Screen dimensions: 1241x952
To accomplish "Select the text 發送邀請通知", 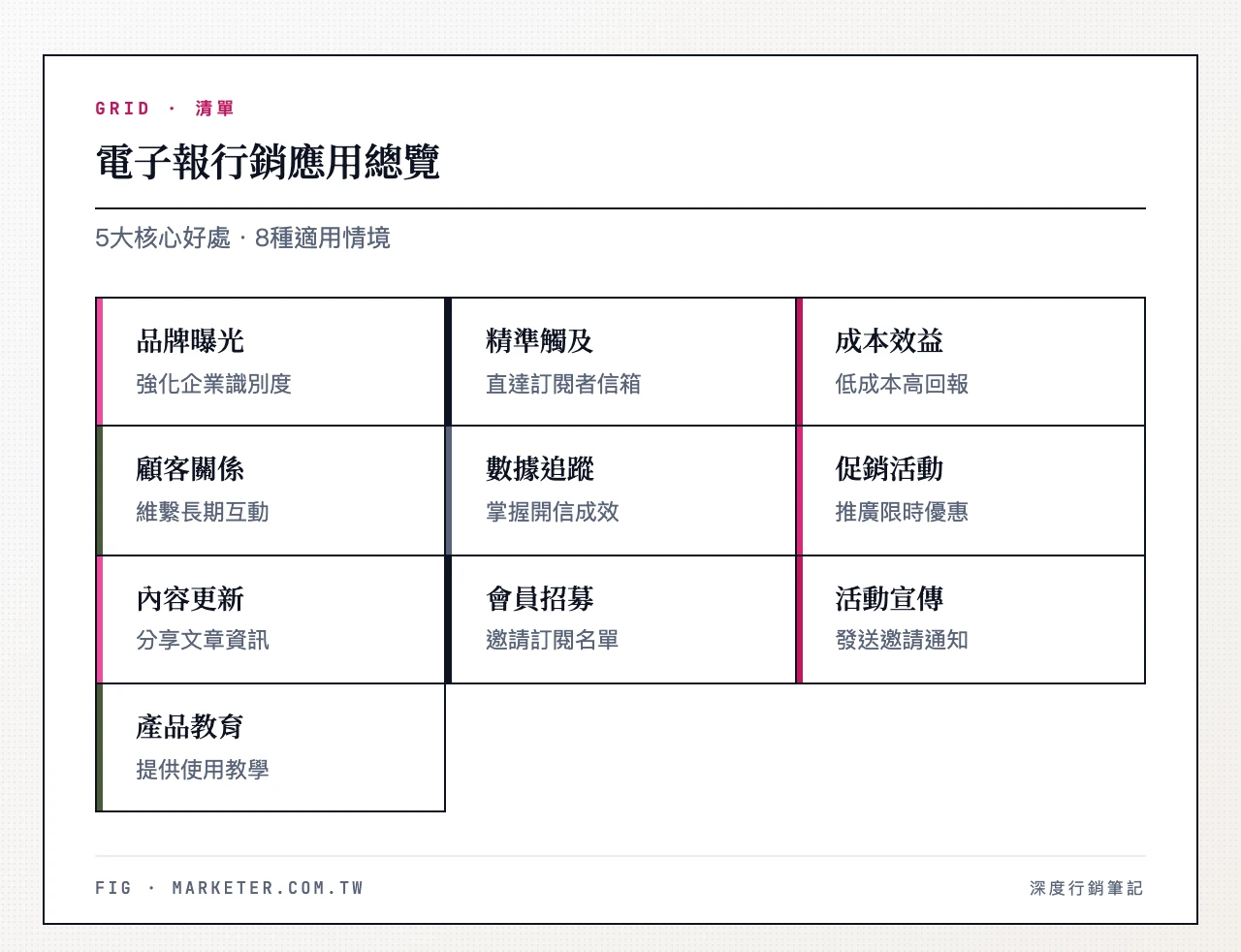I will coord(902,640).
